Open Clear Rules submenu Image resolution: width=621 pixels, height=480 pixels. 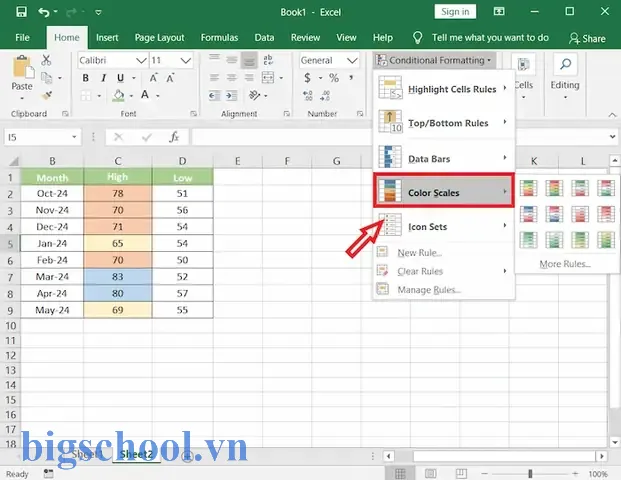[x=444, y=271]
